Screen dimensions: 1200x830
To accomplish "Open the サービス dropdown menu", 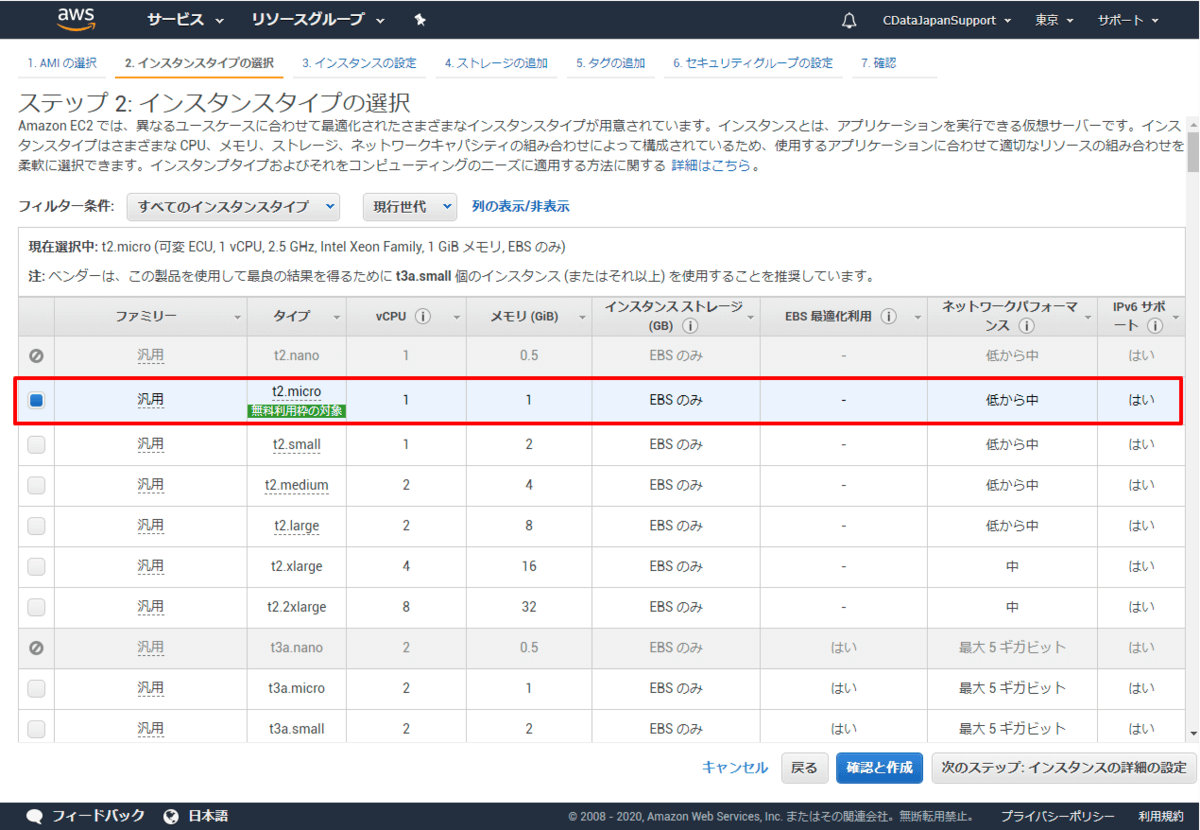I will tap(185, 20).
